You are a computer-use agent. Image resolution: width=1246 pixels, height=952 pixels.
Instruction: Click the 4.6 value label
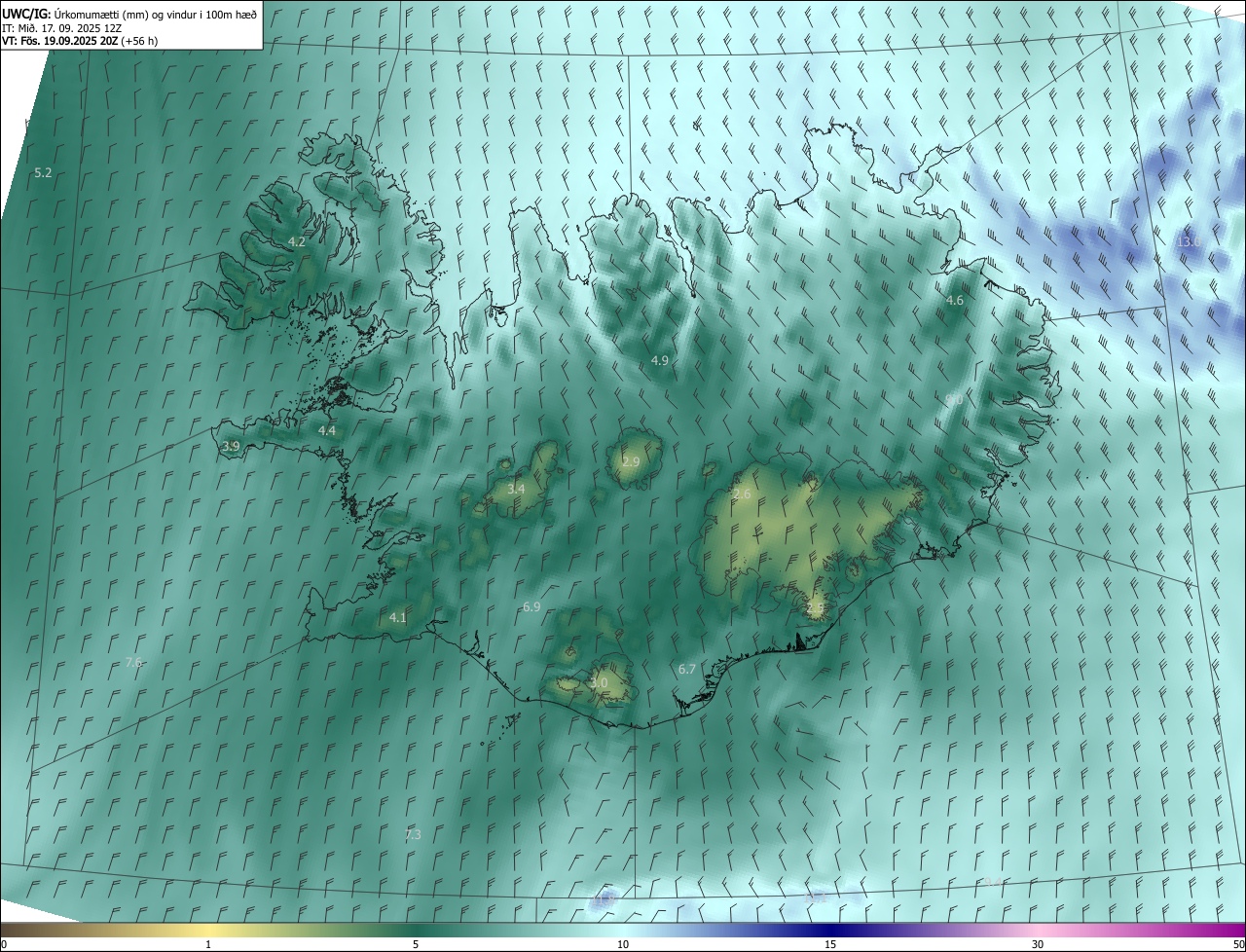[x=955, y=300]
